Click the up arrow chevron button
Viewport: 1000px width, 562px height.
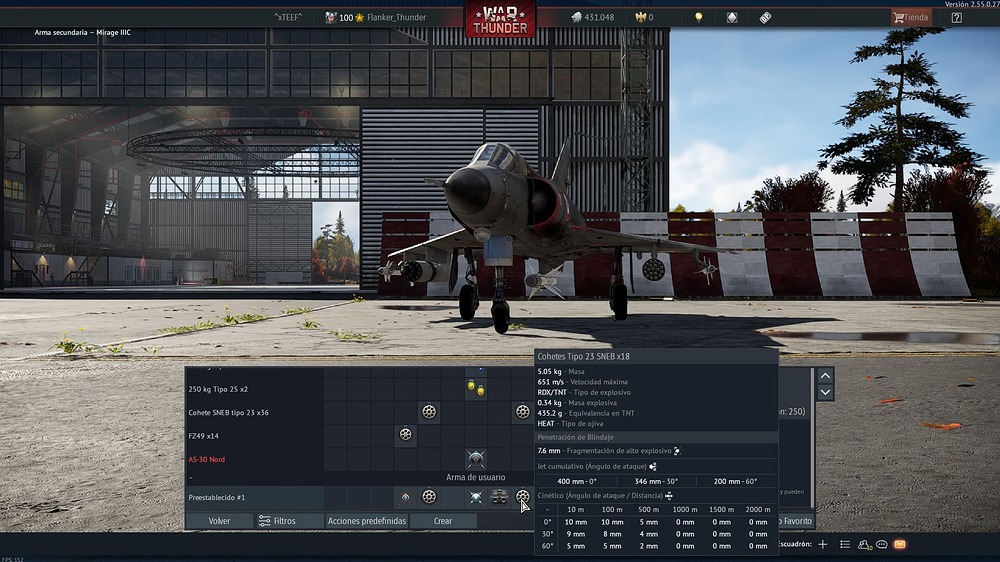(x=825, y=376)
